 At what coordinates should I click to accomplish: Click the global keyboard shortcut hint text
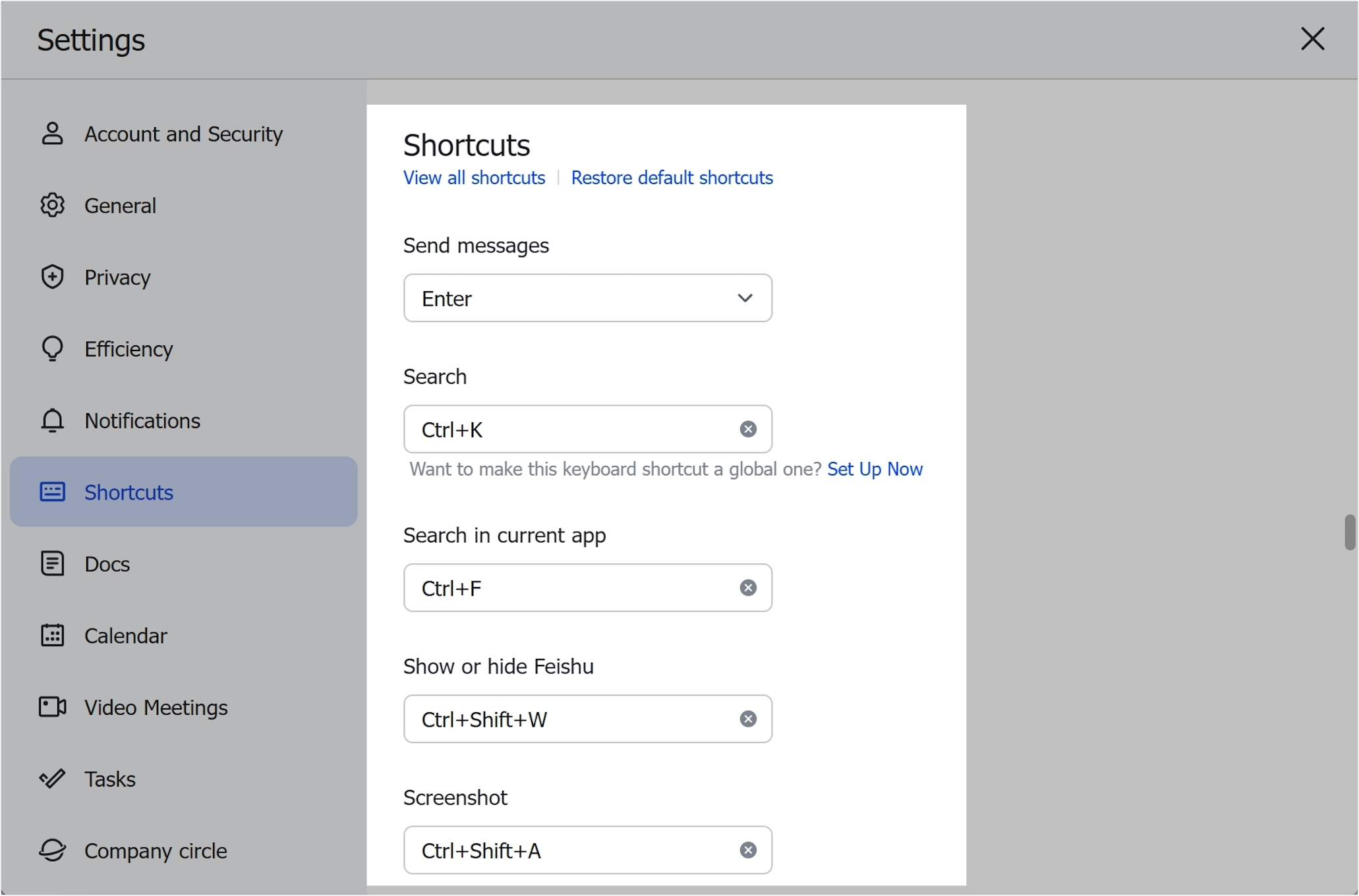click(x=615, y=468)
